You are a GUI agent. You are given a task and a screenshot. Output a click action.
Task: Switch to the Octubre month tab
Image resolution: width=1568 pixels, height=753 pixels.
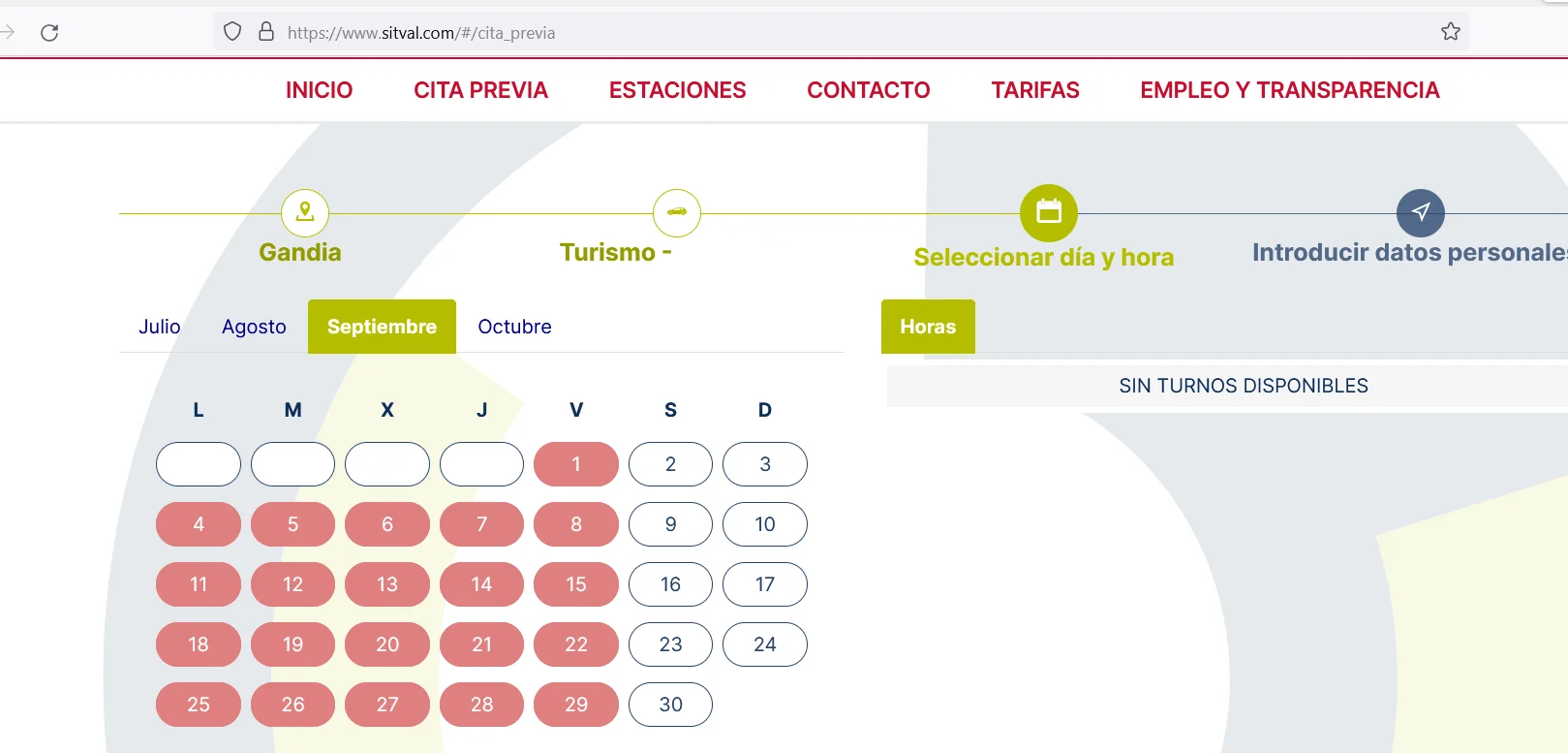(x=514, y=327)
